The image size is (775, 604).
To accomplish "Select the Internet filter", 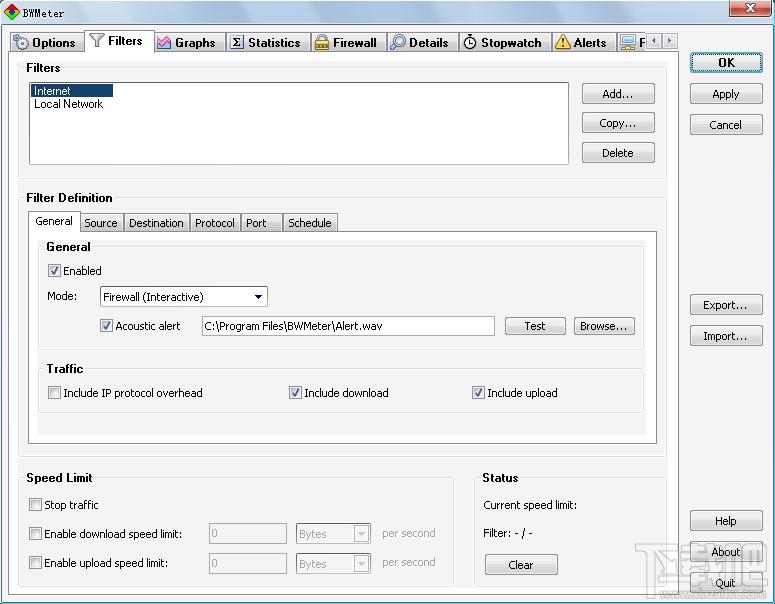I will (72, 90).
